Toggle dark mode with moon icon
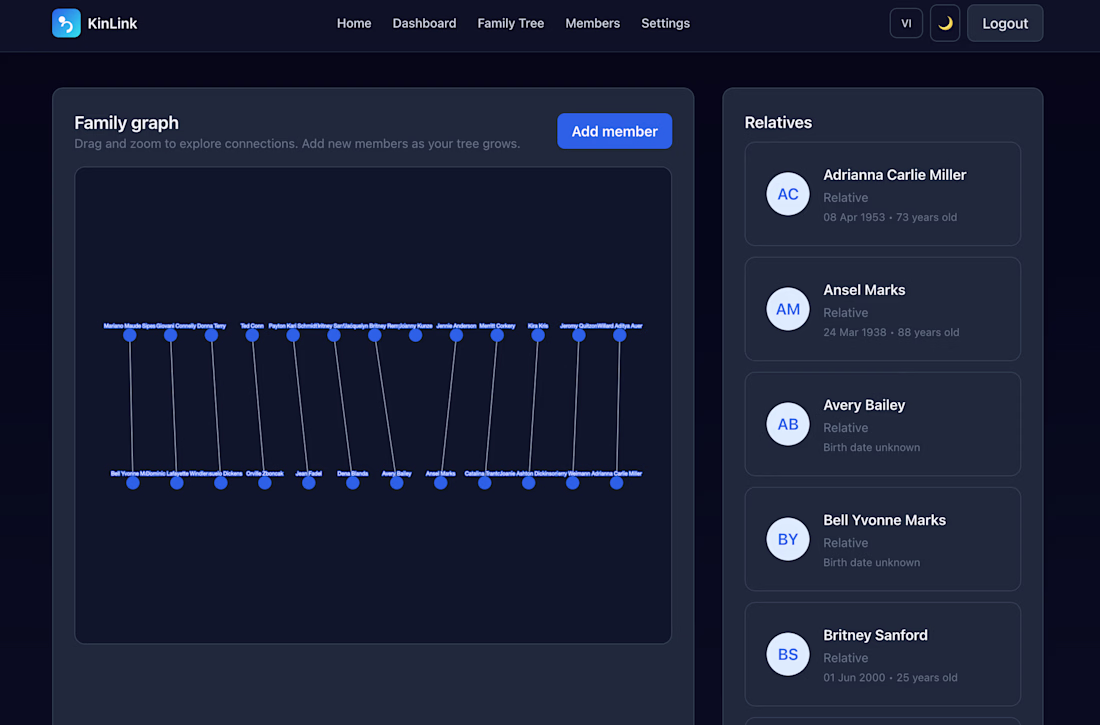 (945, 23)
